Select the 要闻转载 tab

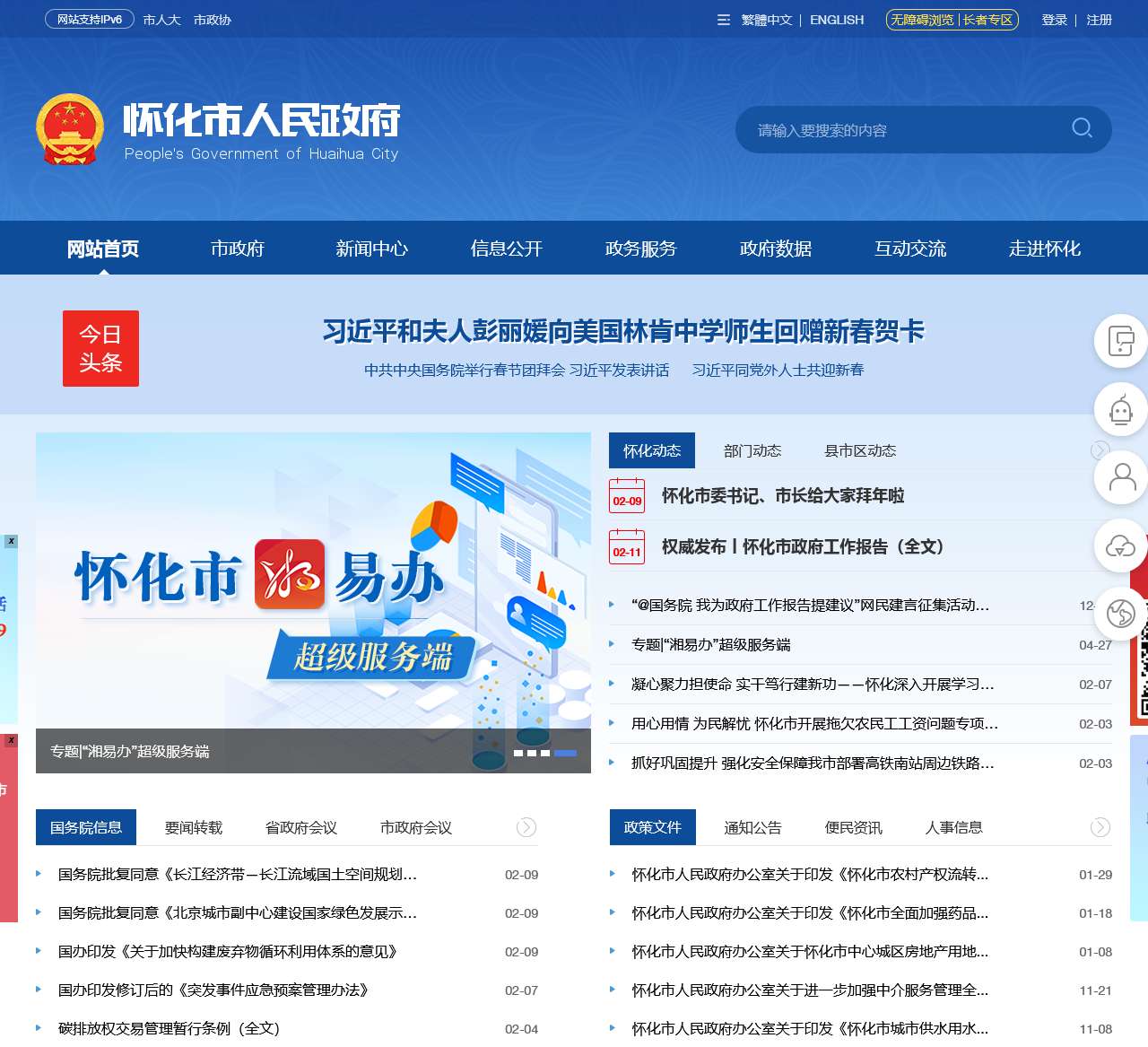[x=192, y=827]
